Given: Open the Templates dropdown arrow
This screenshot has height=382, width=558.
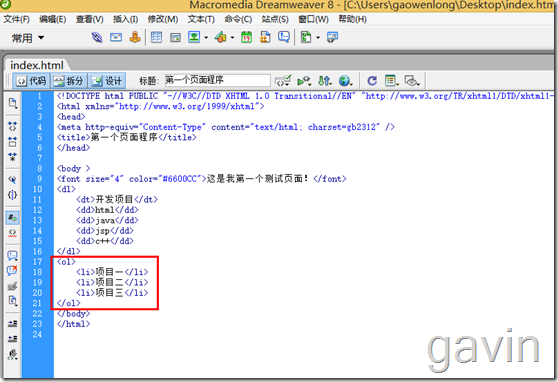Looking at the screenshot, I should (318, 37).
